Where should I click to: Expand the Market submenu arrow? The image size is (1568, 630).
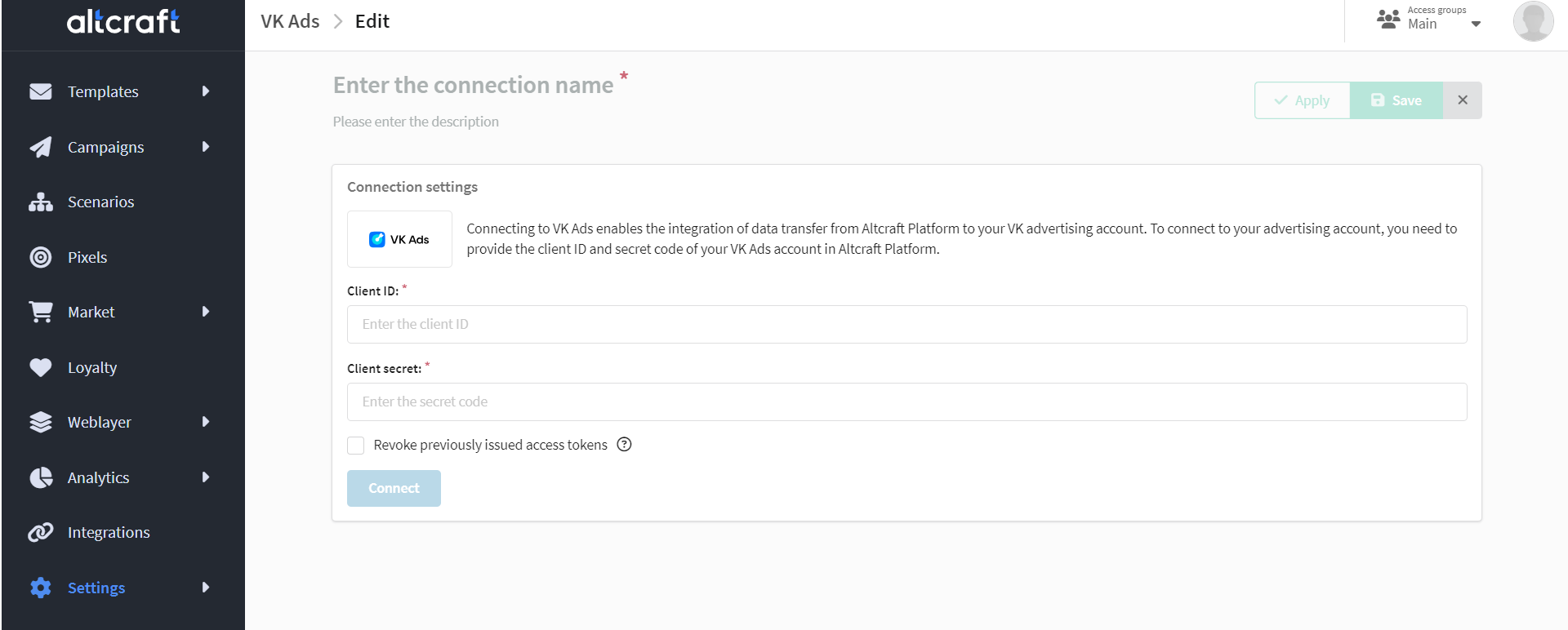206,312
